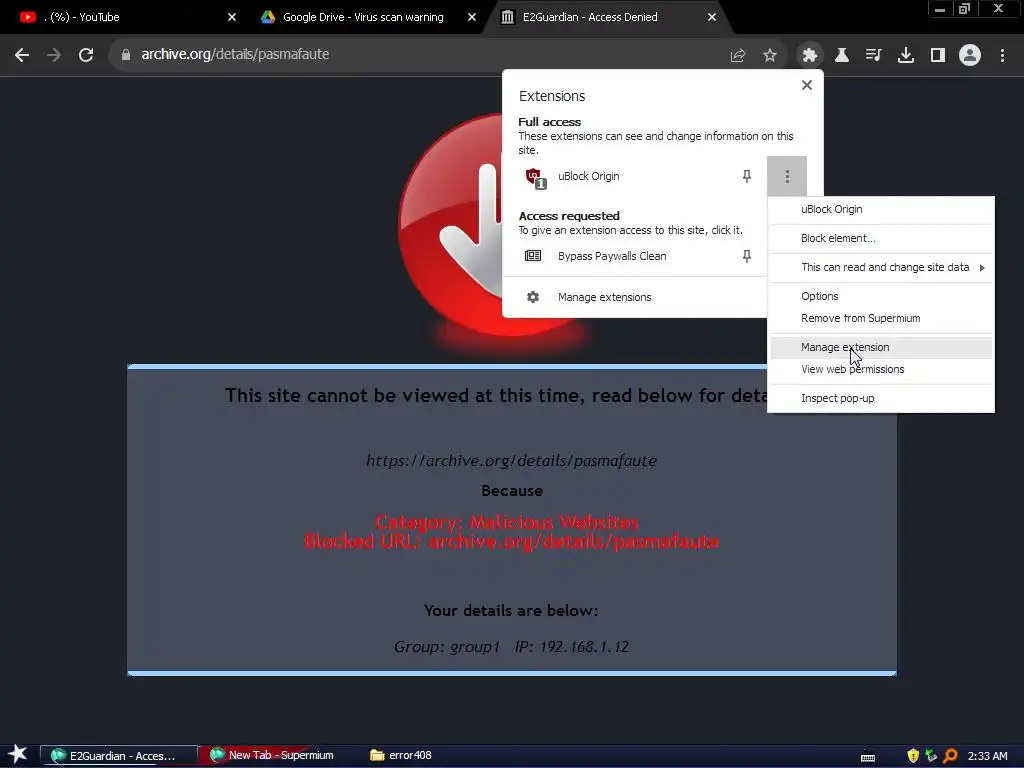Toggle uBlock Origin more actions button
This screenshot has height=768, width=1024.
[787, 176]
